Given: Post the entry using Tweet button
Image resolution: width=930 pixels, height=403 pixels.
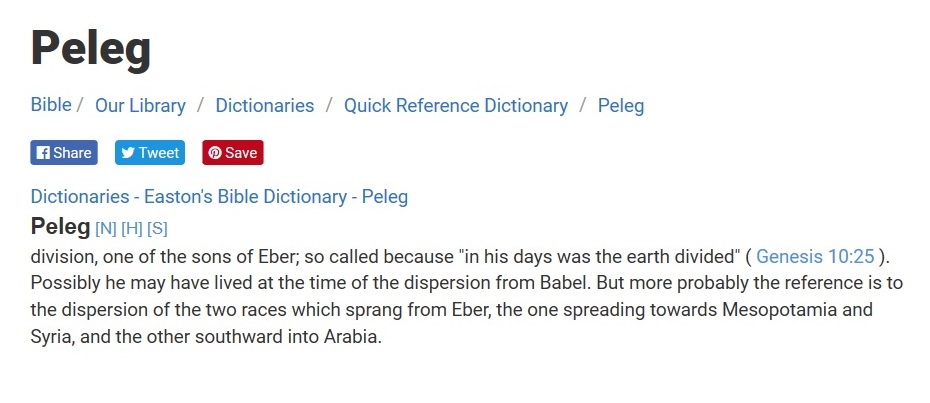Looking at the screenshot, I should (x=150, y=153).
